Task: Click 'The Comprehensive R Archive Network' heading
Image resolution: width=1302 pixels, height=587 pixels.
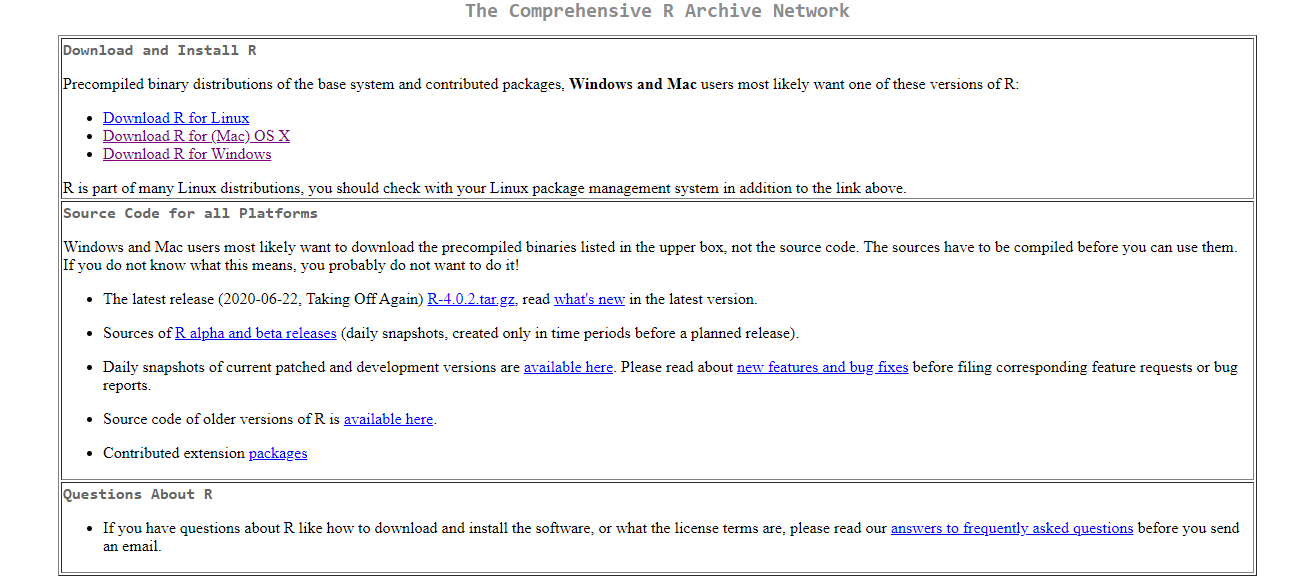Action: click(657, 11)
